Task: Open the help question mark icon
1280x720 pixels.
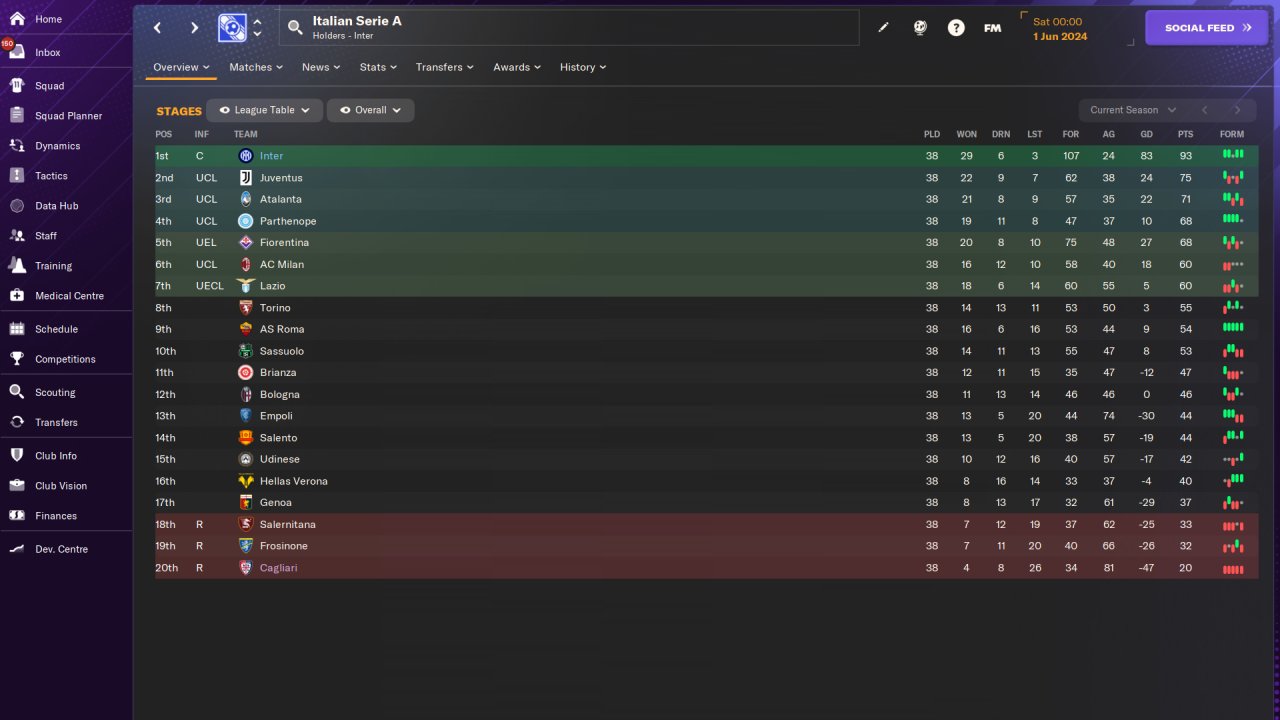Action: coord(956,28)
